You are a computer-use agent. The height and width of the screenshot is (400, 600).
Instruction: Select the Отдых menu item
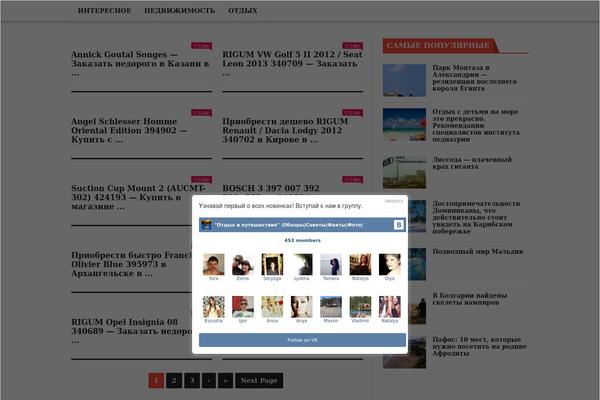click(x=242, y=10)
